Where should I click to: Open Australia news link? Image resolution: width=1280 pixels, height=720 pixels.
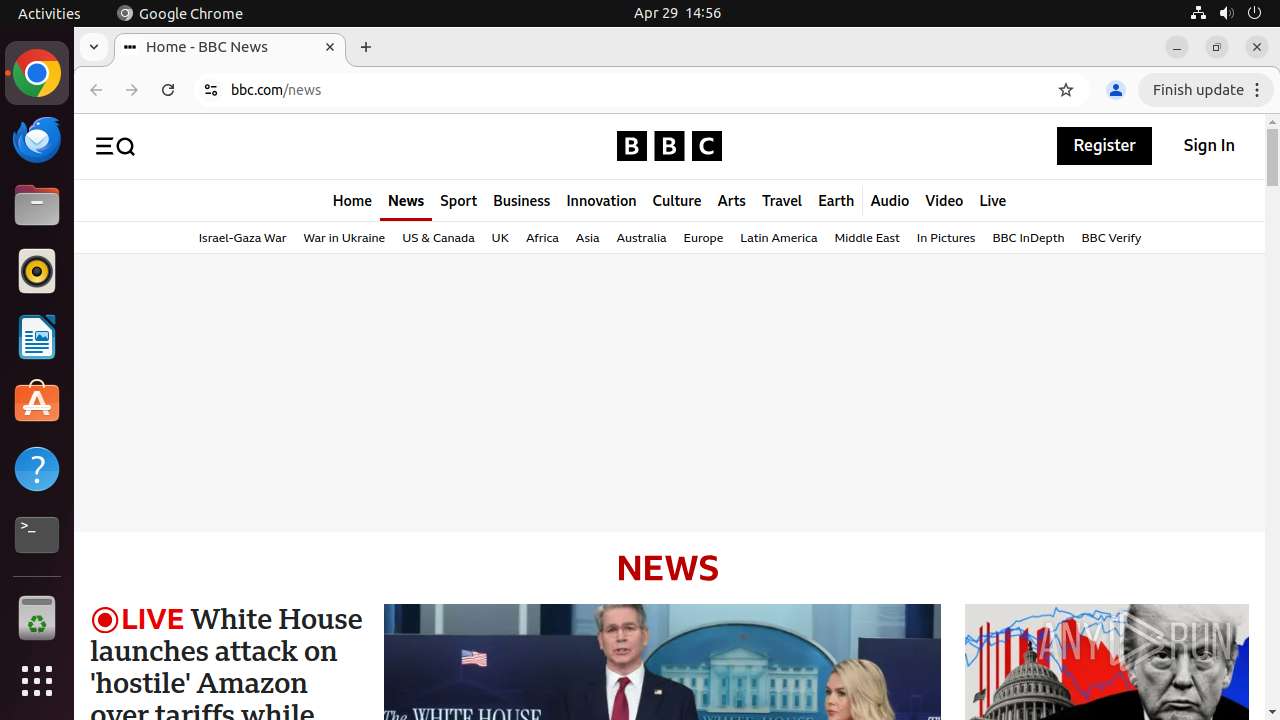coord(641,238)
